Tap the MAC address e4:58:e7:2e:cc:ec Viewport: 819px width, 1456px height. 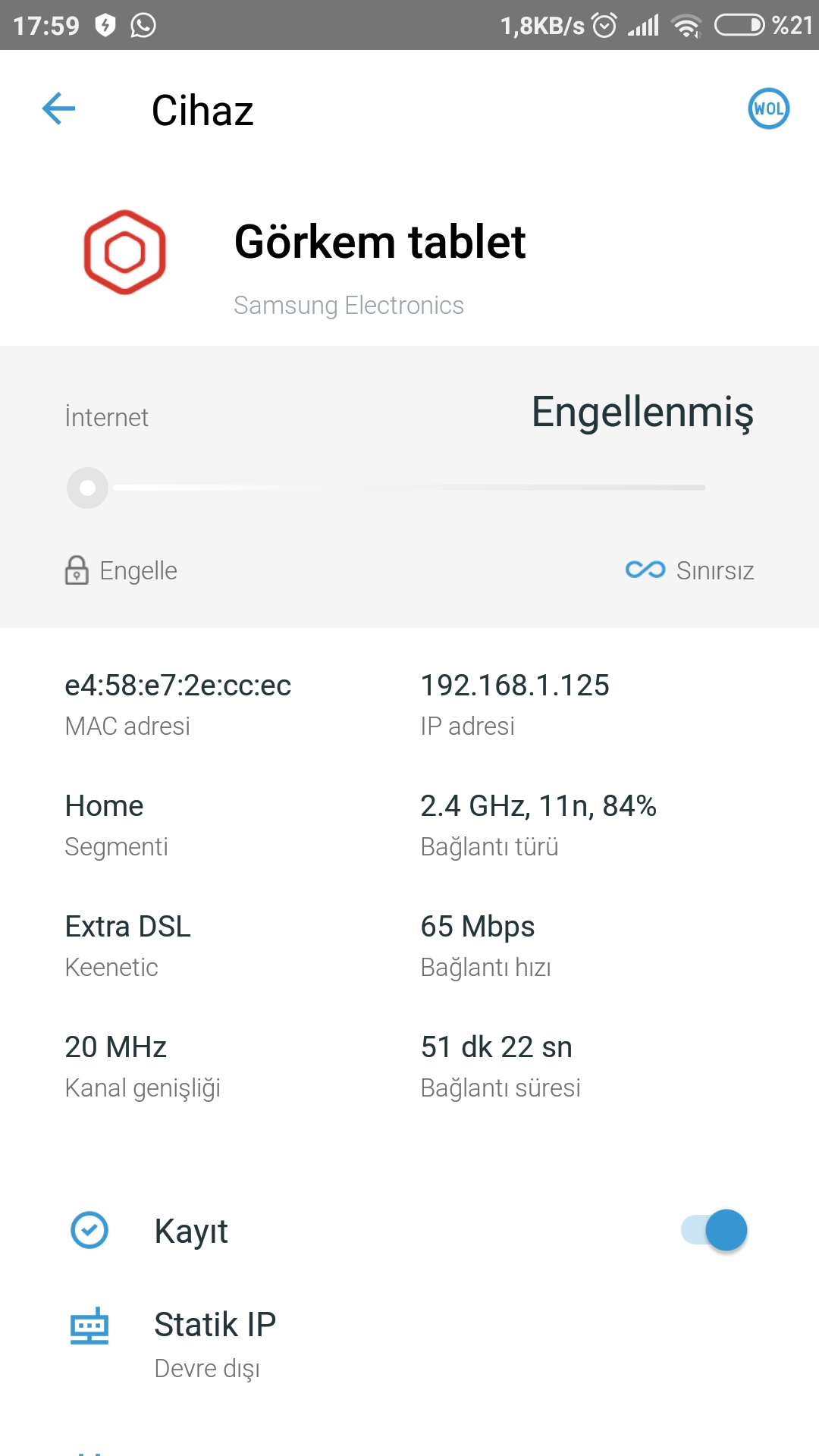click(x=177, y=685)
